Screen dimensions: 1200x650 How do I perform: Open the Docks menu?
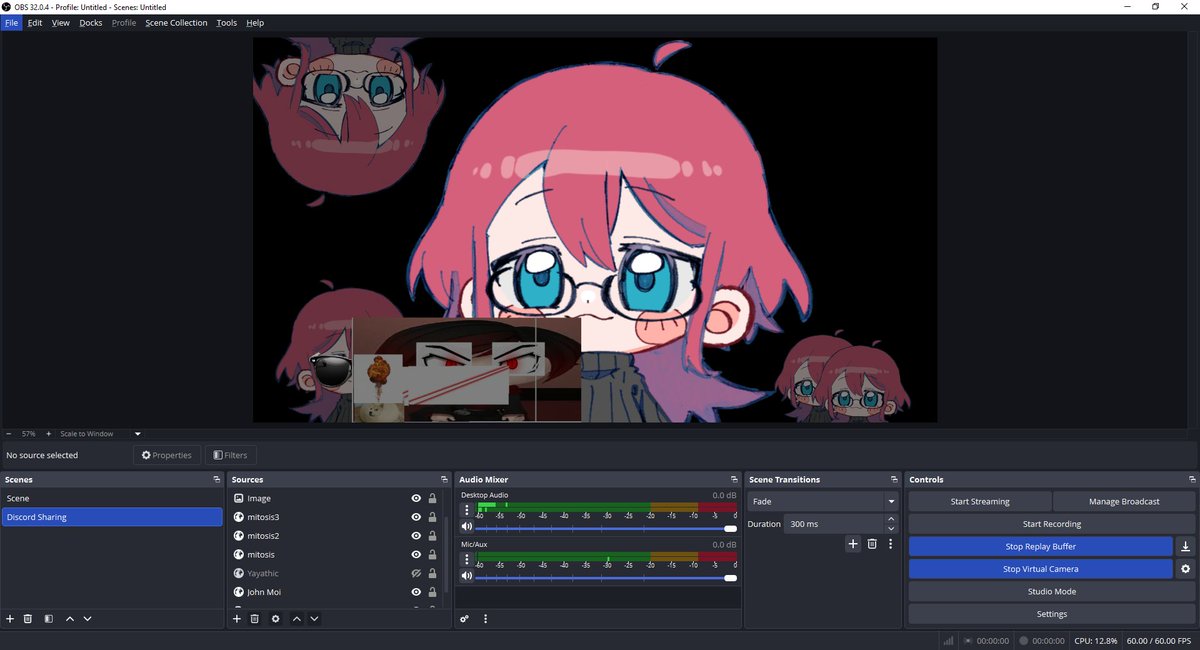point(91,22)
